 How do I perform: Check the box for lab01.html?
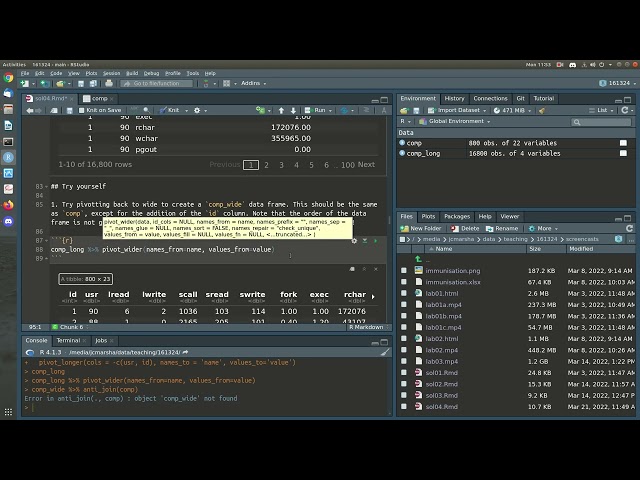pos(404,293)
